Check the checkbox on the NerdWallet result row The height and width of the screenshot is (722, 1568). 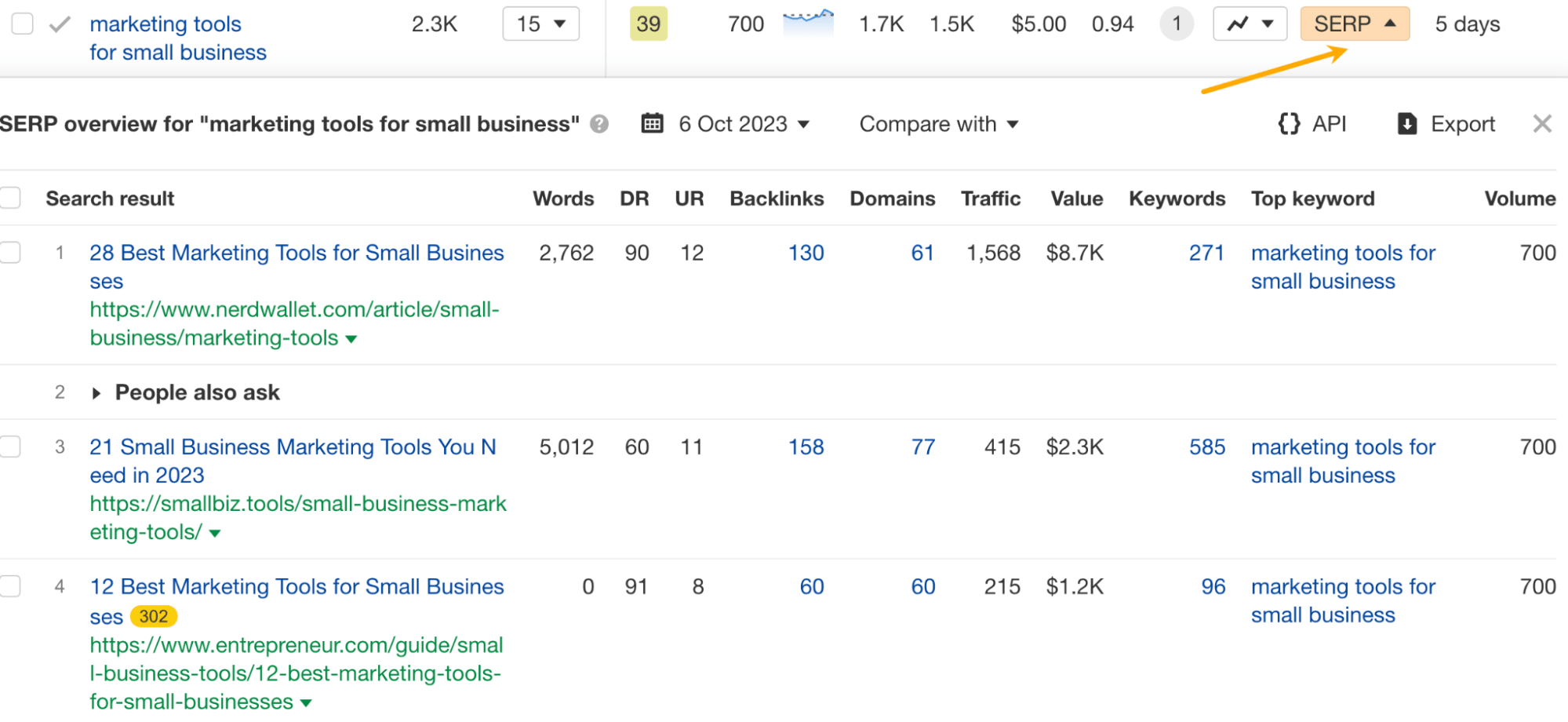(11, 252)
